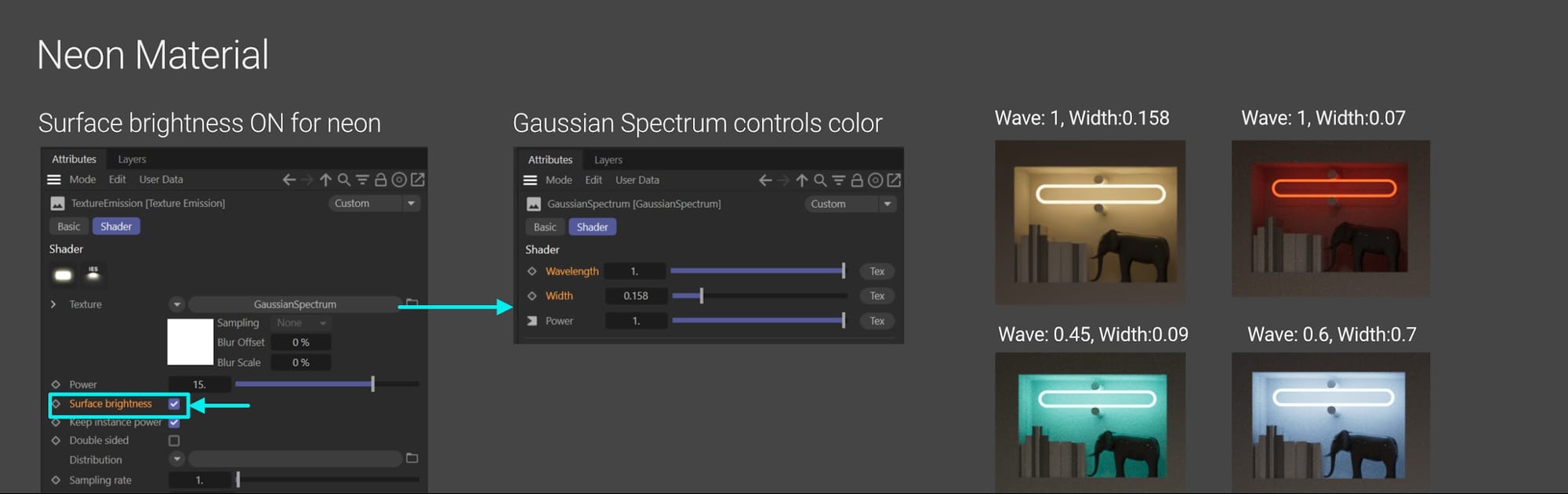The height and width of the screenshot is (494, 1568).
Task: Click keyframe diamond next to Double sided
Action: tap(56, 441)
